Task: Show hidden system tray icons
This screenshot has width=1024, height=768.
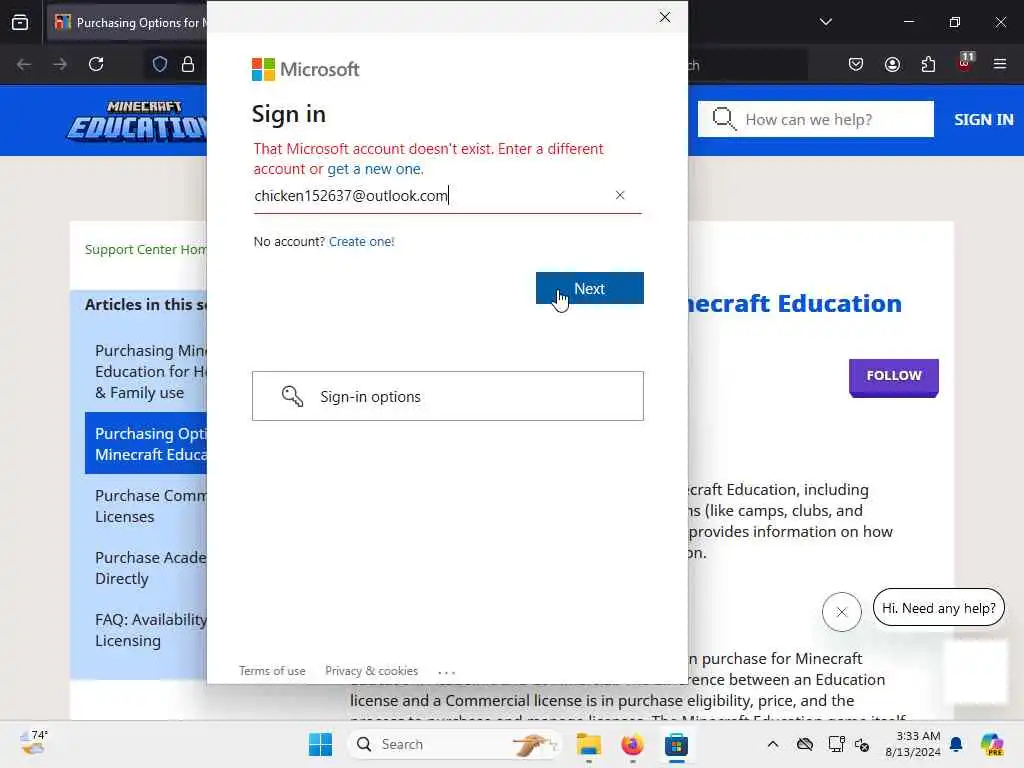Action: tap(773, 744)
